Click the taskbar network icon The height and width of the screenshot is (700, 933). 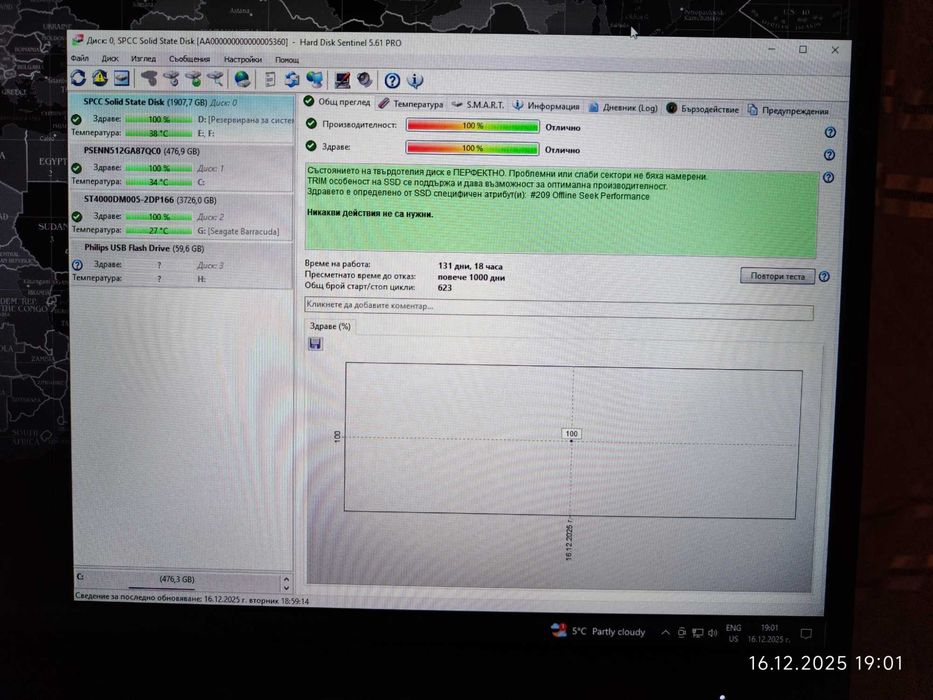tap(697, 633)
